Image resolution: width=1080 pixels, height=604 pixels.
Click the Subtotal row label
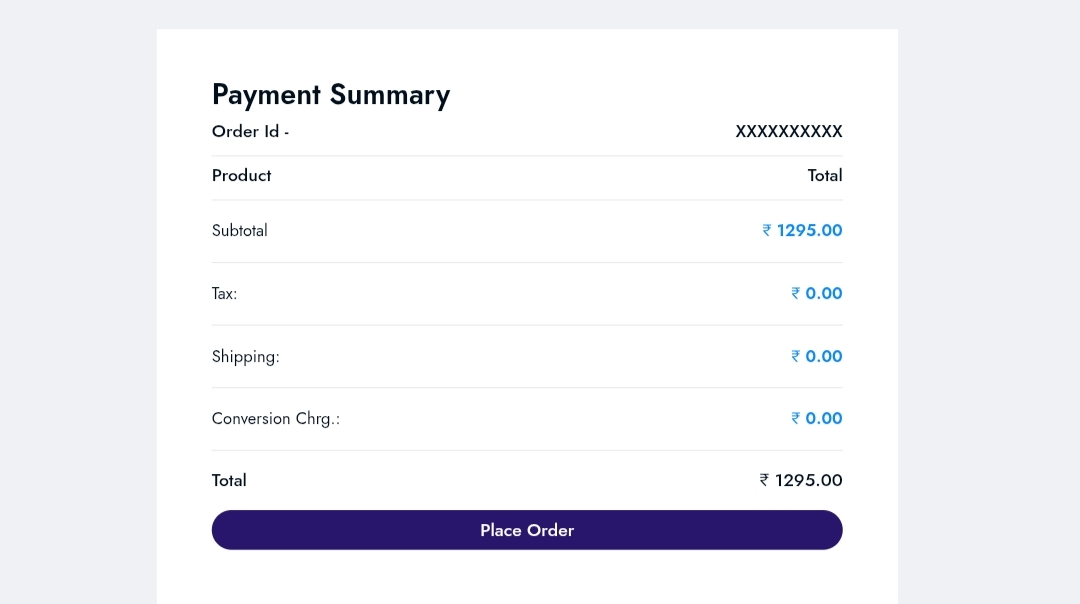[240, 230]
